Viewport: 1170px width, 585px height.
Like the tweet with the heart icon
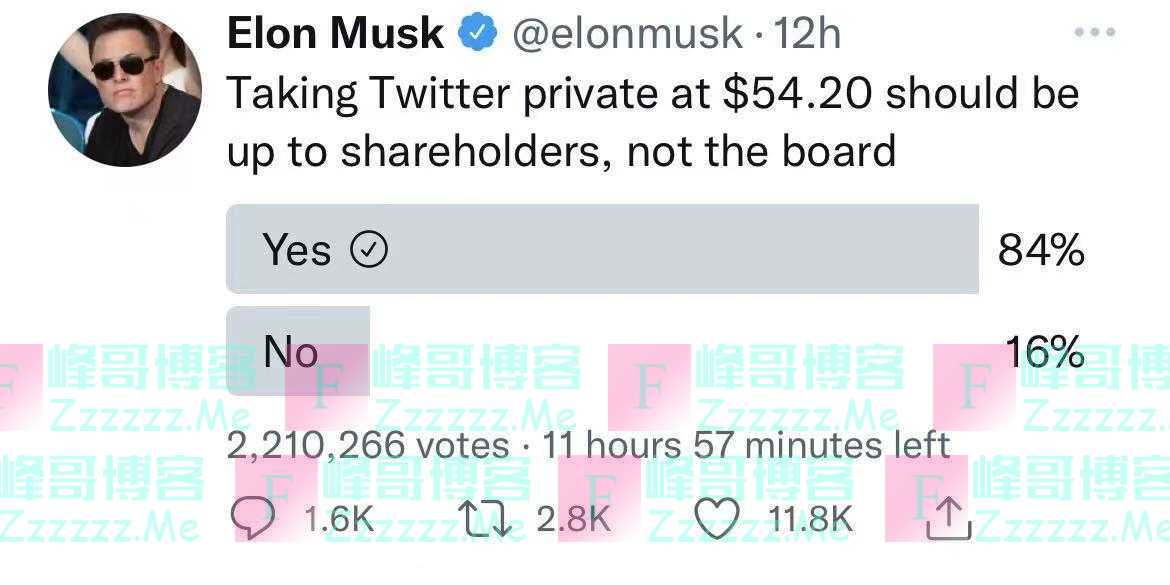(716, 519)
